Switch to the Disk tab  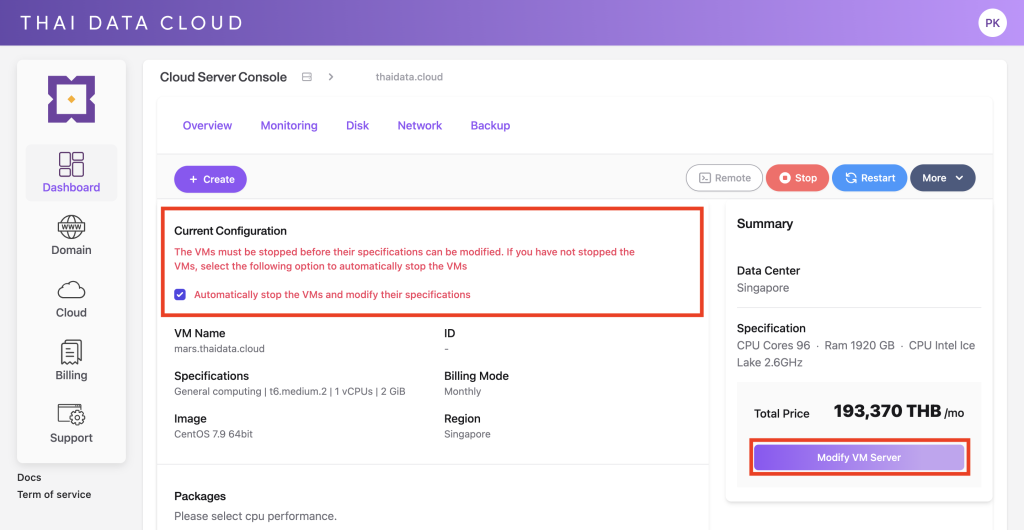click(x=357, y=126)
